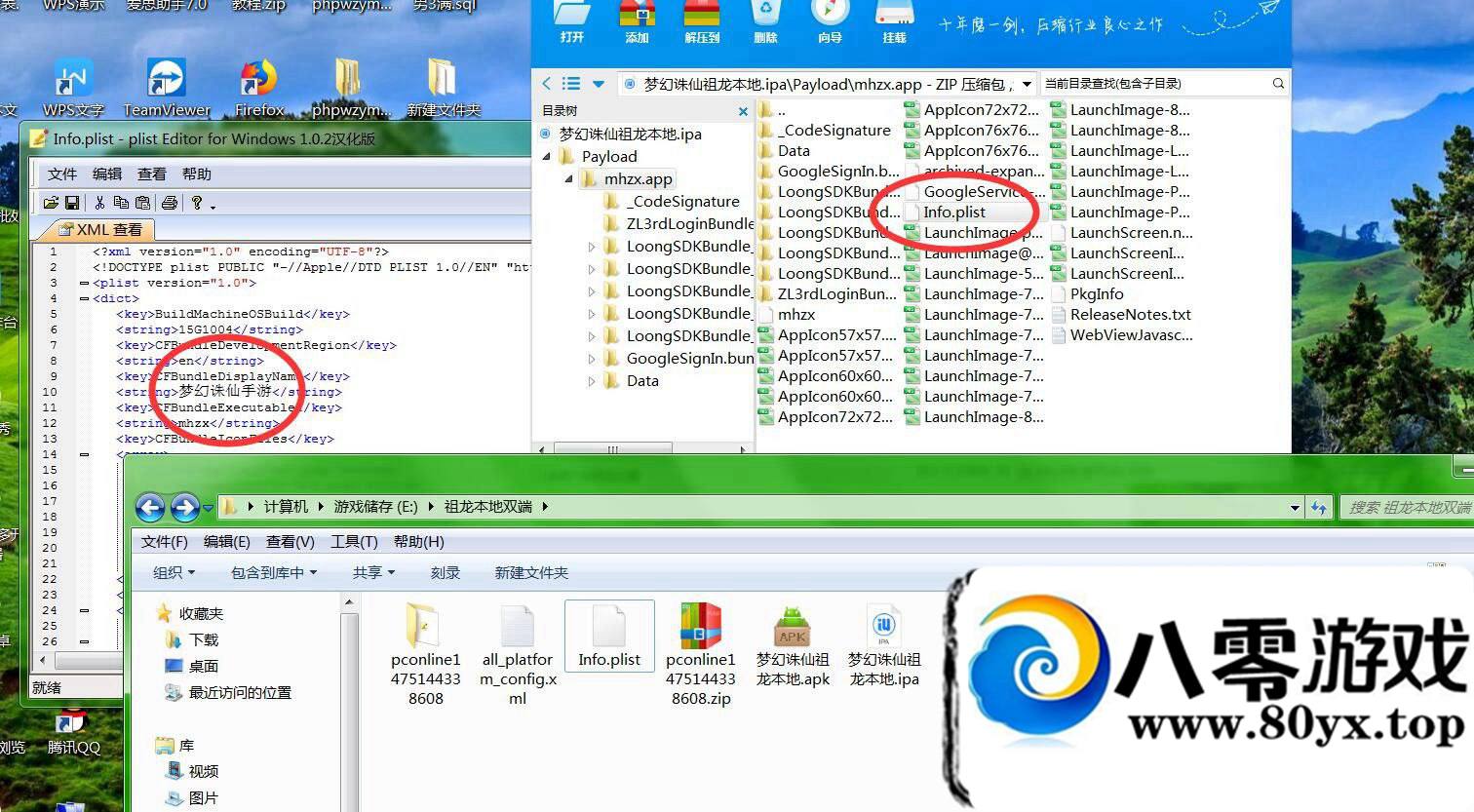Click the Print icon in plist Editor toolbar

170,203
